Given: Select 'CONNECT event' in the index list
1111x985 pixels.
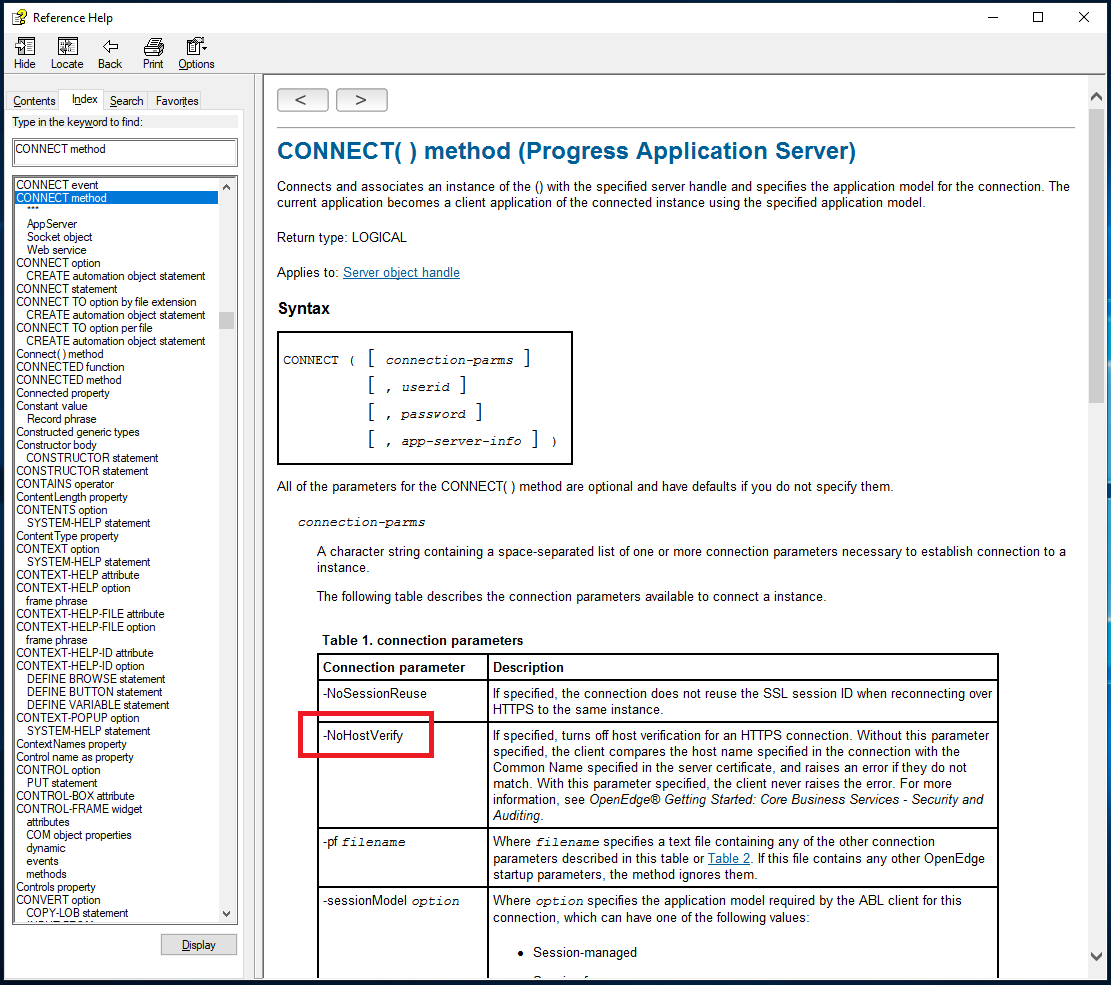Looking at the screenshot, I should [x=57, y=185].
